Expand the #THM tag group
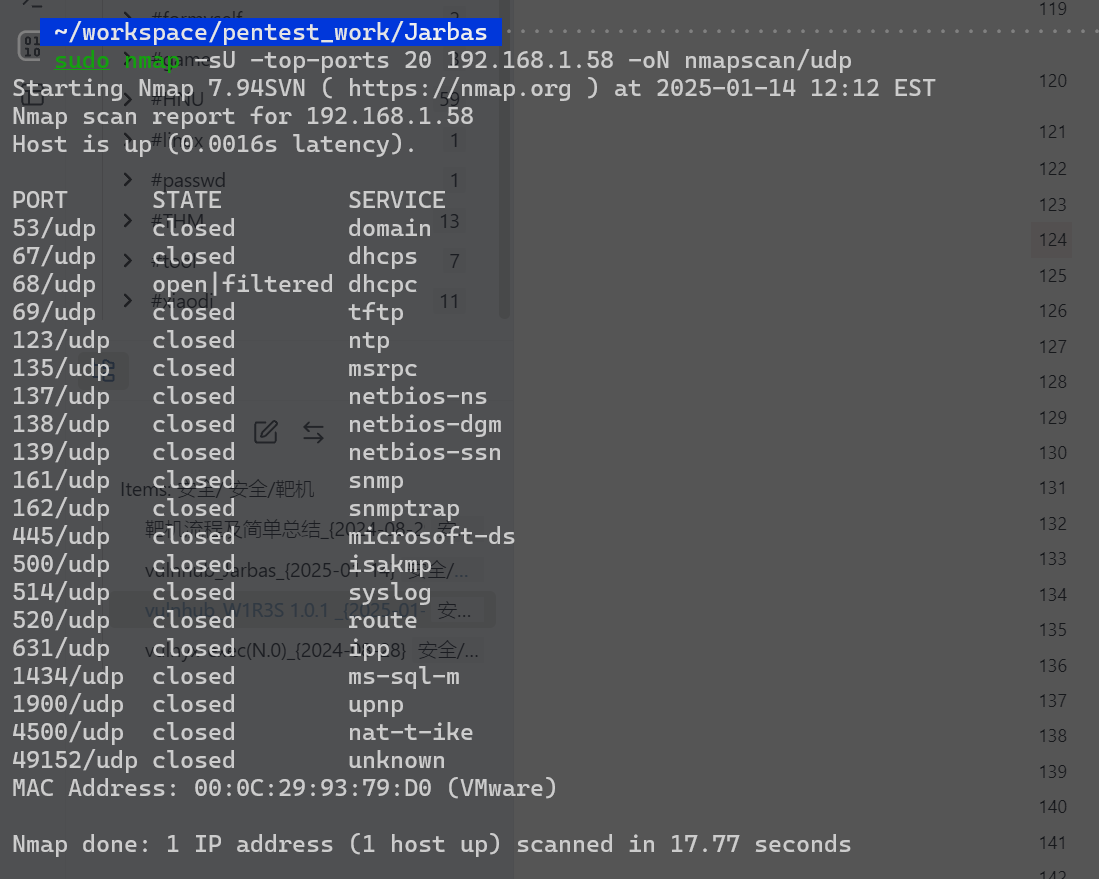Viewport: 1099px width, 879px height. [128, 221]
